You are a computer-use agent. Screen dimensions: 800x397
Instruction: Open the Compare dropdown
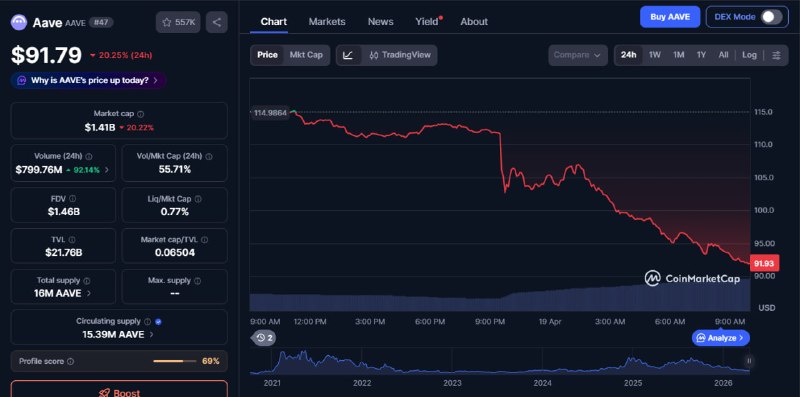click(578, 55)
